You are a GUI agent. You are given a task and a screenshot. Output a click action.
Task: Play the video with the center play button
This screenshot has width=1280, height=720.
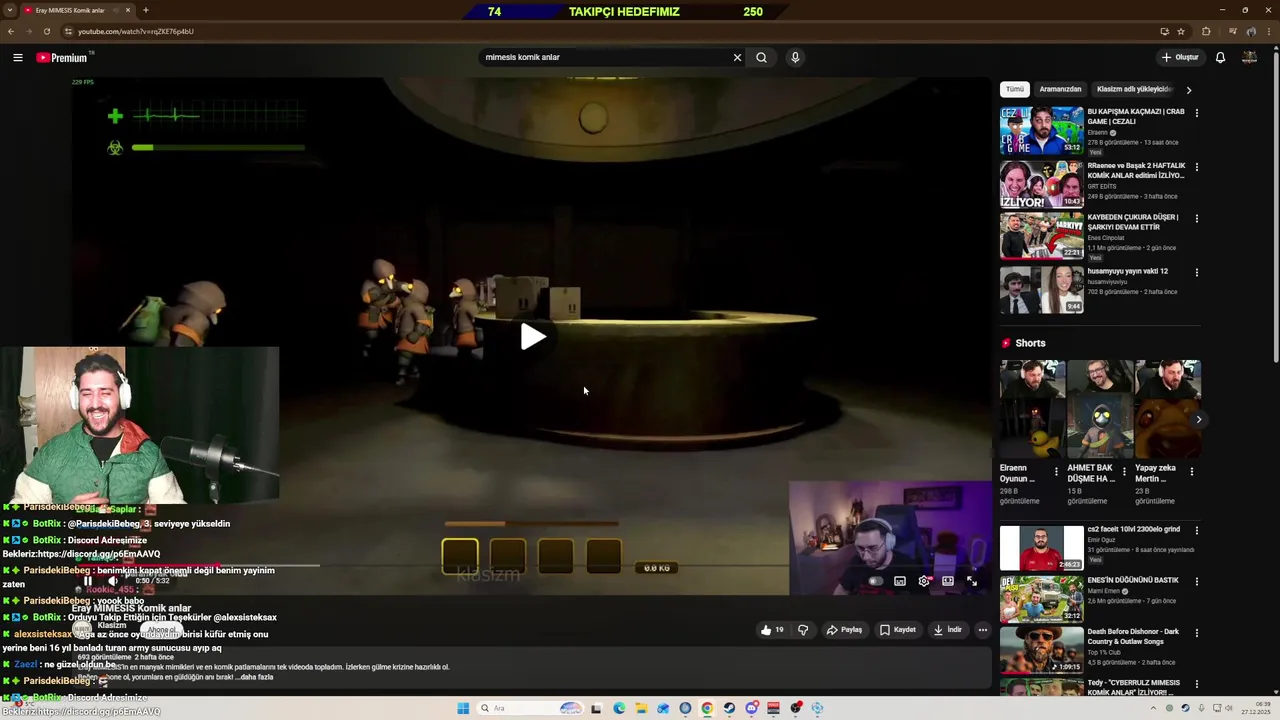[x=532, y=337]
